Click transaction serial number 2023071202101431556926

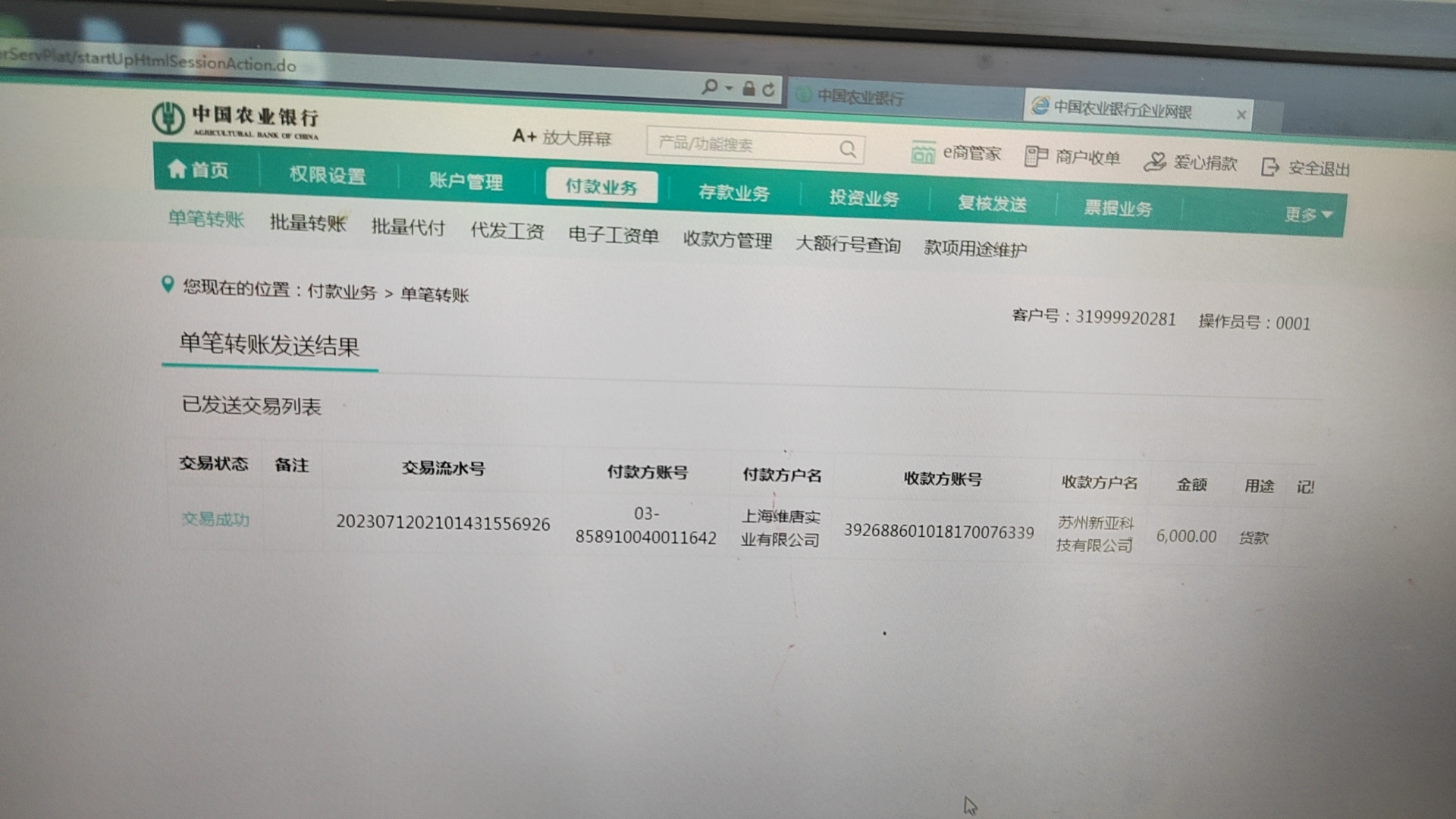tap(443, 523)
